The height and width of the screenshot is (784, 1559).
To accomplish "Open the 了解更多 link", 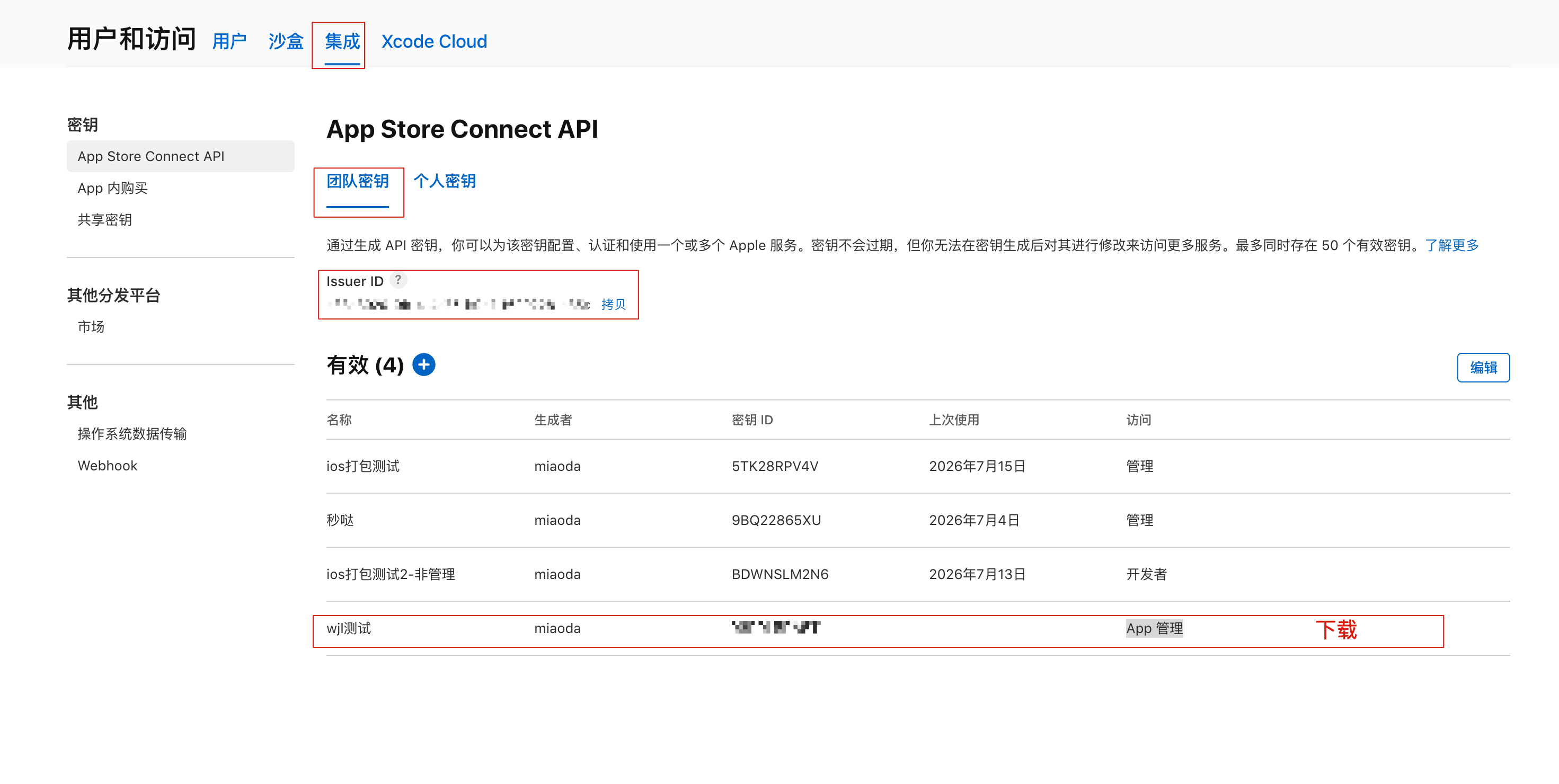I will click(1452, 245).
